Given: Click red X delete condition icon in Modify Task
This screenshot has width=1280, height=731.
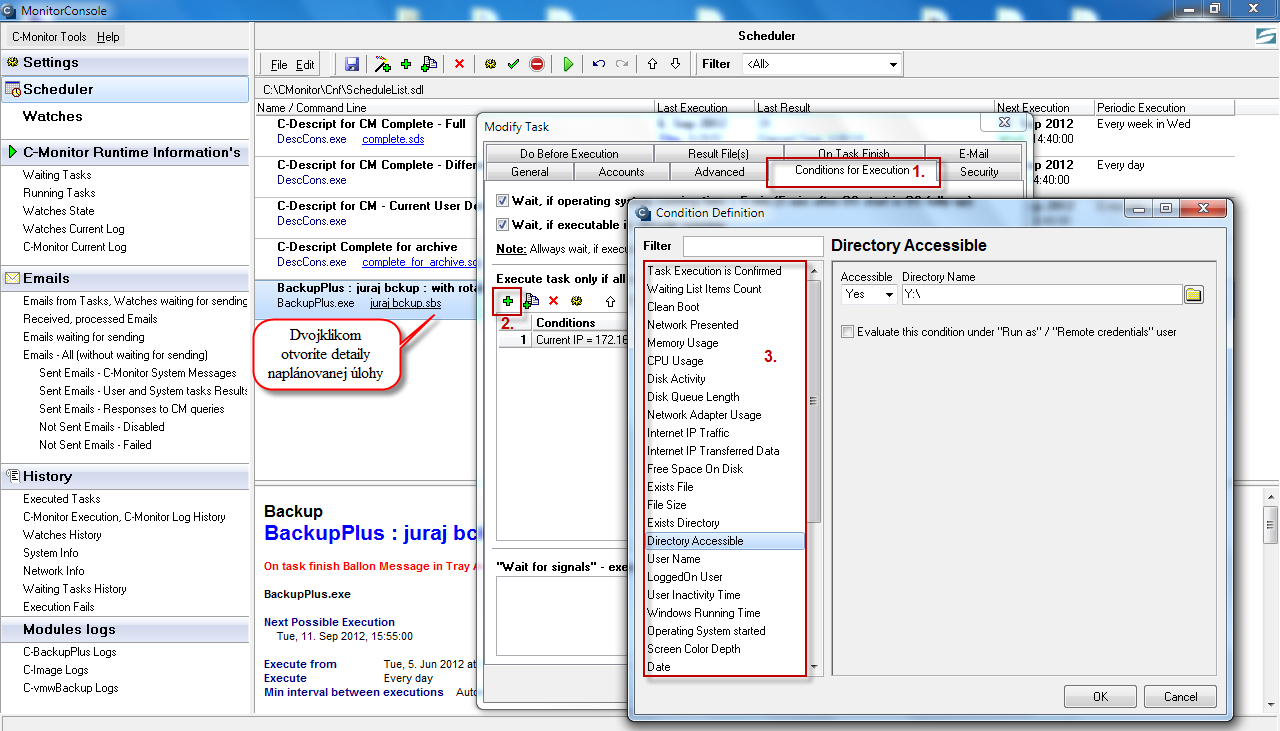Looking at the screenshot, I should [553, 300].
